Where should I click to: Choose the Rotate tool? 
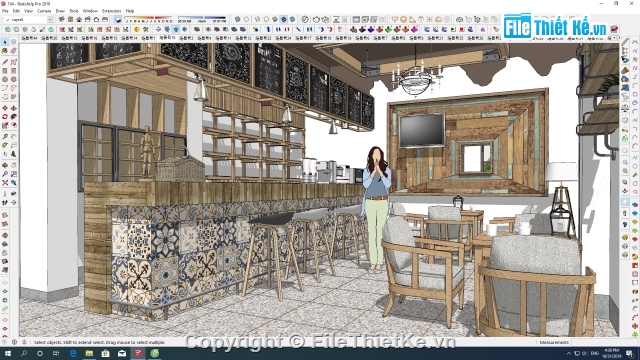coord(5,117)
